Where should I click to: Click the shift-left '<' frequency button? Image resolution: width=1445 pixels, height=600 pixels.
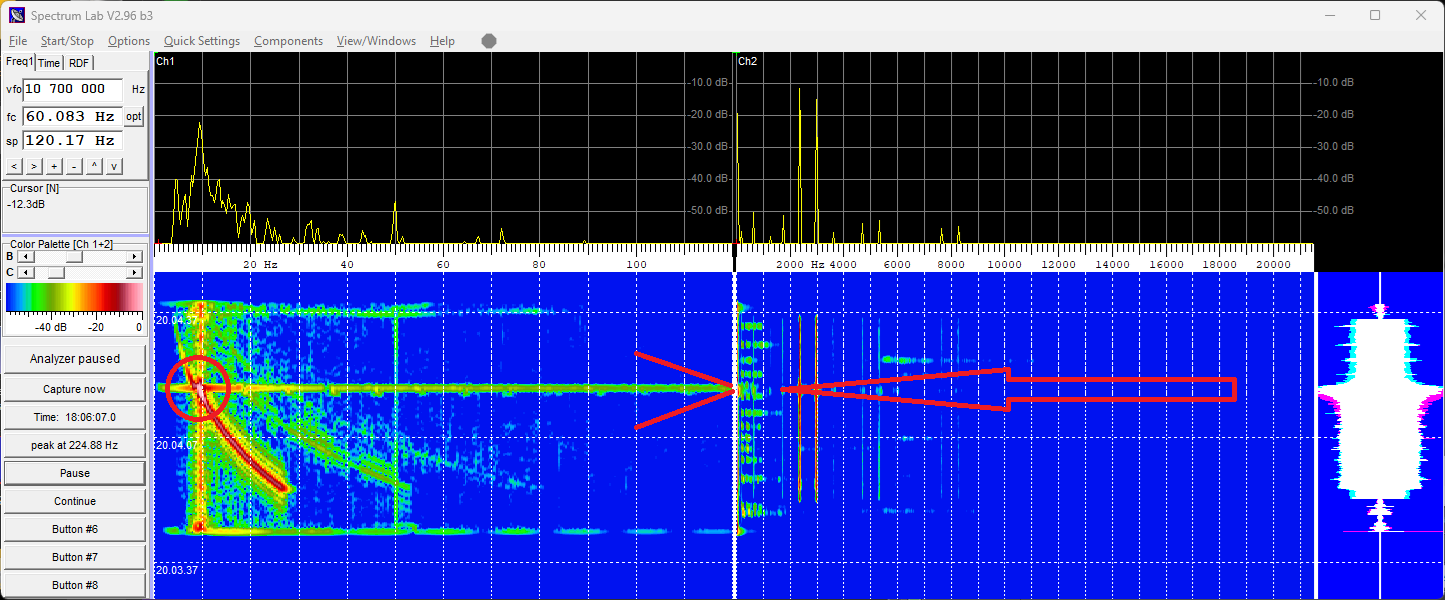[x=14, y=166]
